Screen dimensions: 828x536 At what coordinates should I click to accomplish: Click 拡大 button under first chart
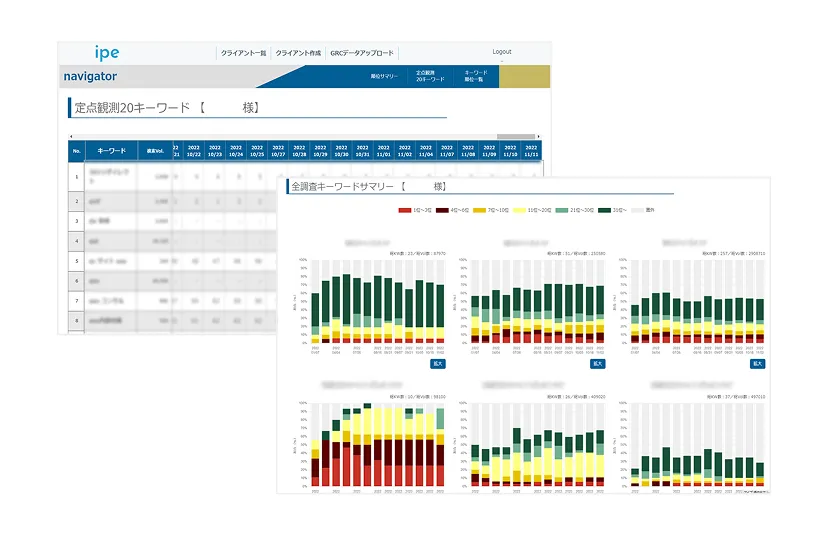(x=438, y=364)
